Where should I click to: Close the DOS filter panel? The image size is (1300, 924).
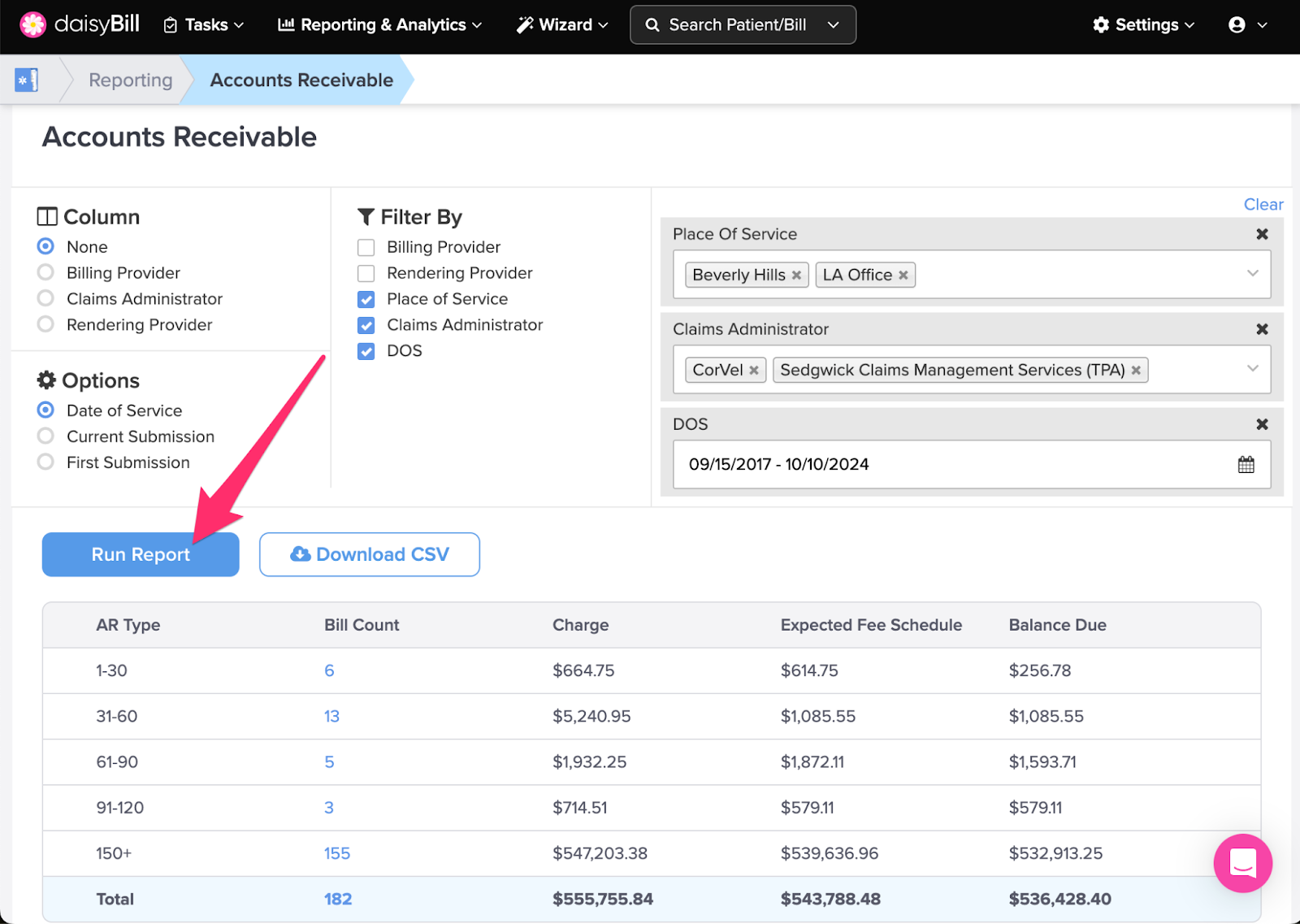click(x=1262, y=424)
